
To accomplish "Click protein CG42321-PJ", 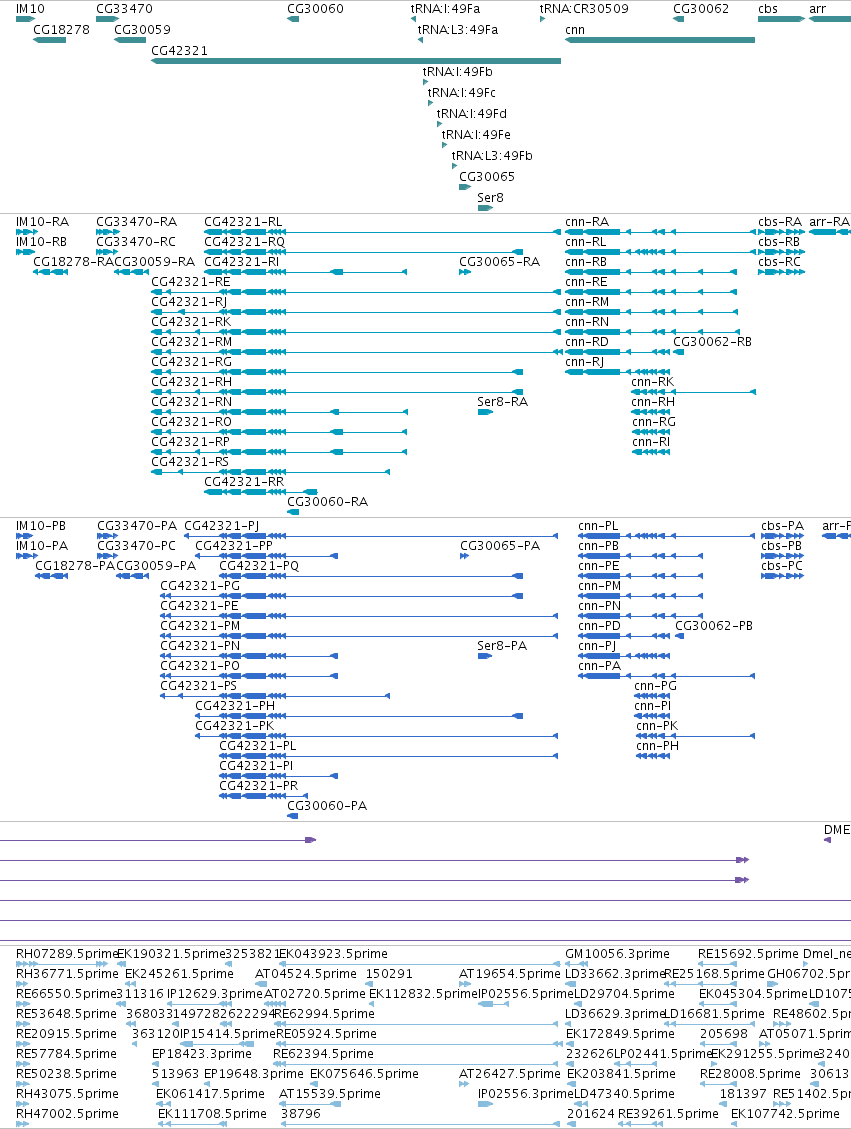I will point(222,527).
